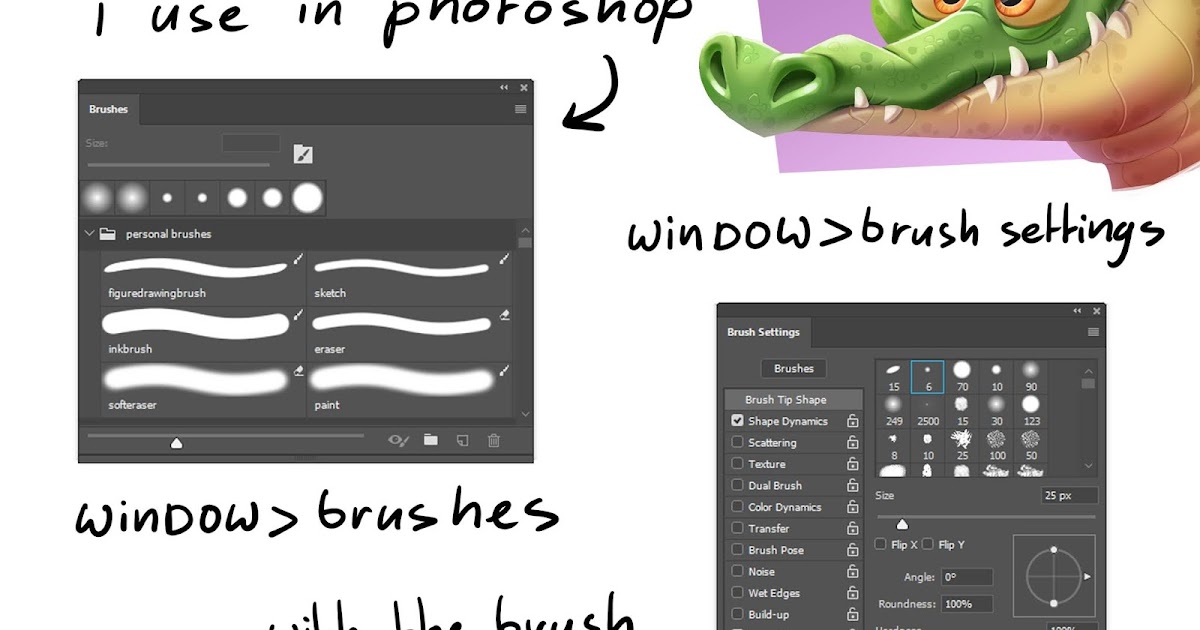This screenshot has height=630, width=1200.
Task: Collapse the Brush Settings panel to icons
Action: tap(1077, 310)
